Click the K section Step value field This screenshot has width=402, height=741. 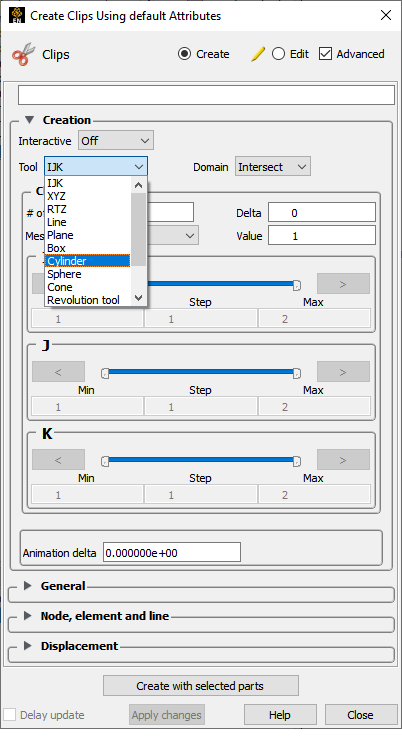(201, 495)
